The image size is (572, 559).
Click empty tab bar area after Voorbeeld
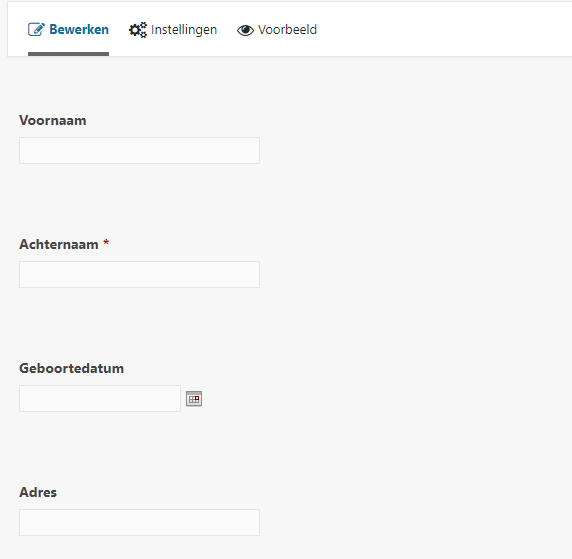pos(438,30)
